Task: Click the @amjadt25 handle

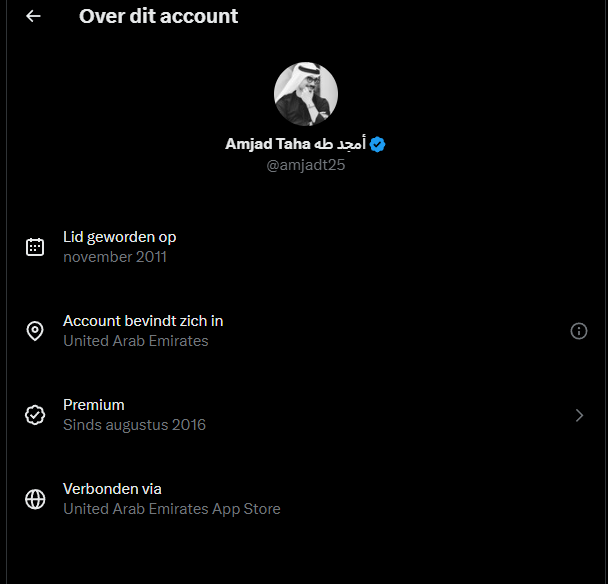Action: 306,165
